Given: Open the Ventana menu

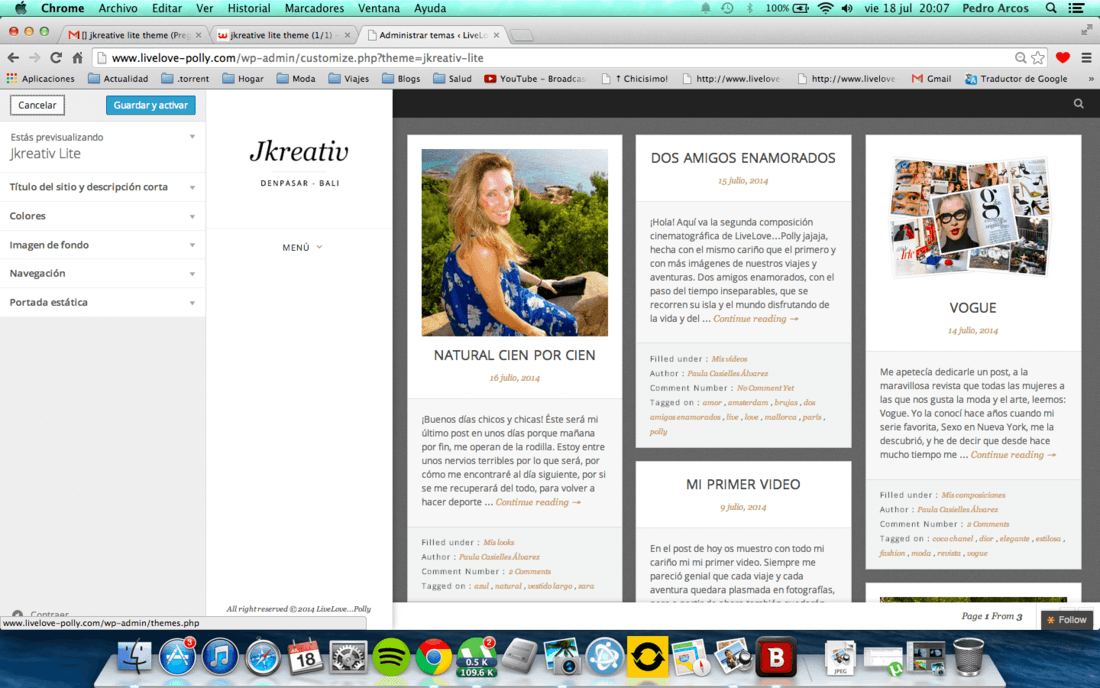Looking at the screenshot, I should click(x=379, y=8).
